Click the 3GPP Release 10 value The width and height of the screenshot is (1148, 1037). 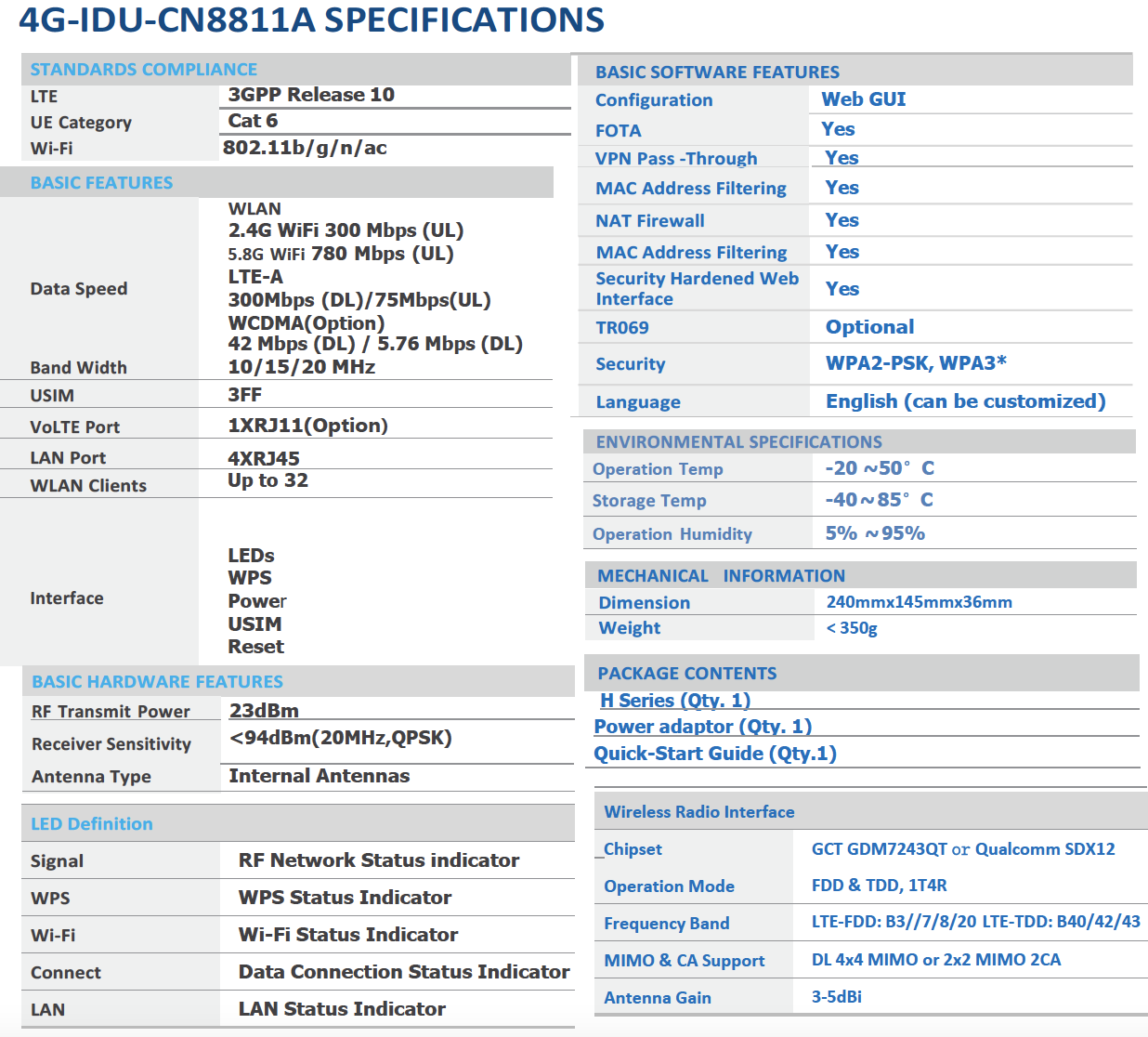(311, 95)
